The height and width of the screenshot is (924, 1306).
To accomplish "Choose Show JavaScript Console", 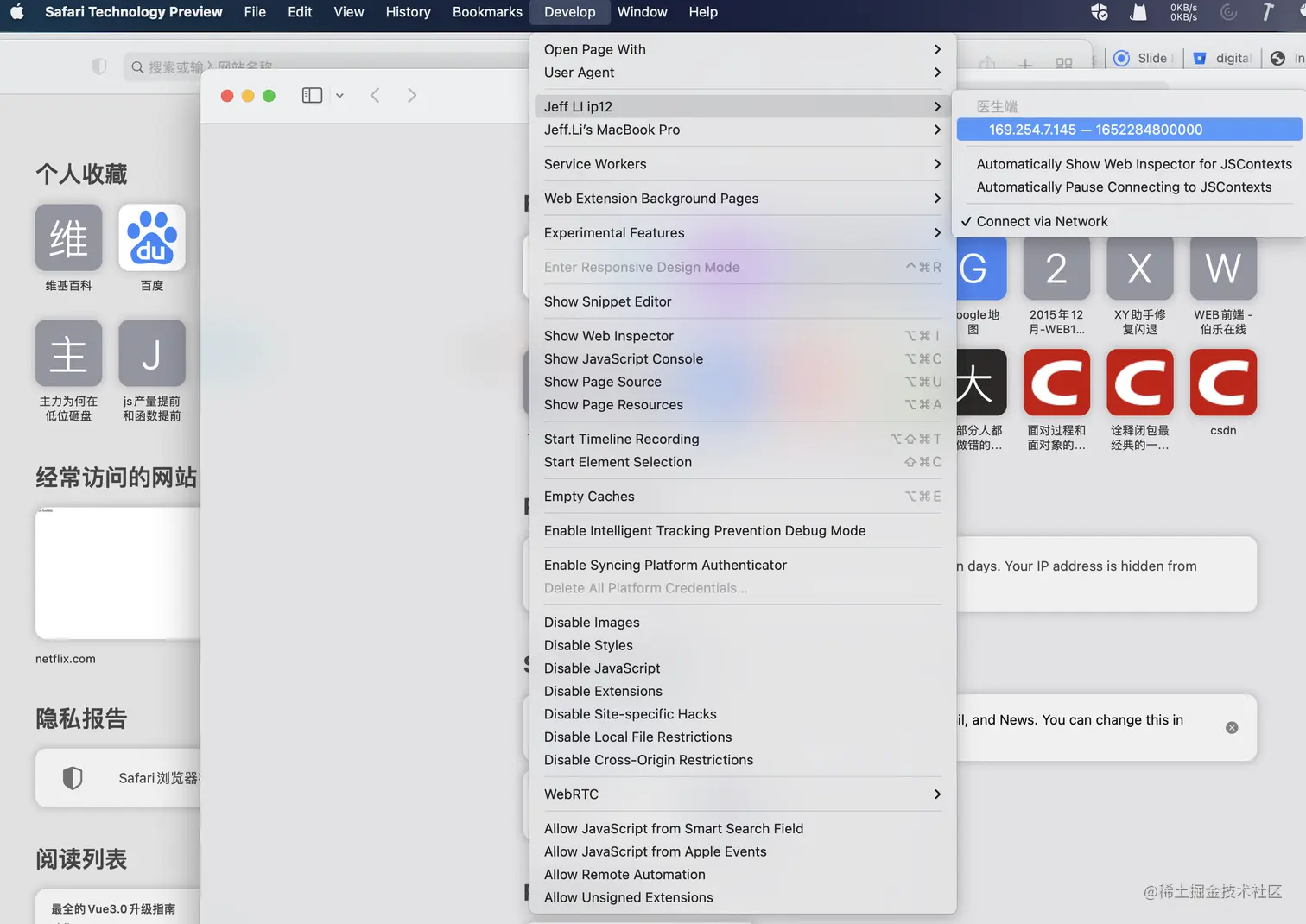I will click(x=743, y=359).
